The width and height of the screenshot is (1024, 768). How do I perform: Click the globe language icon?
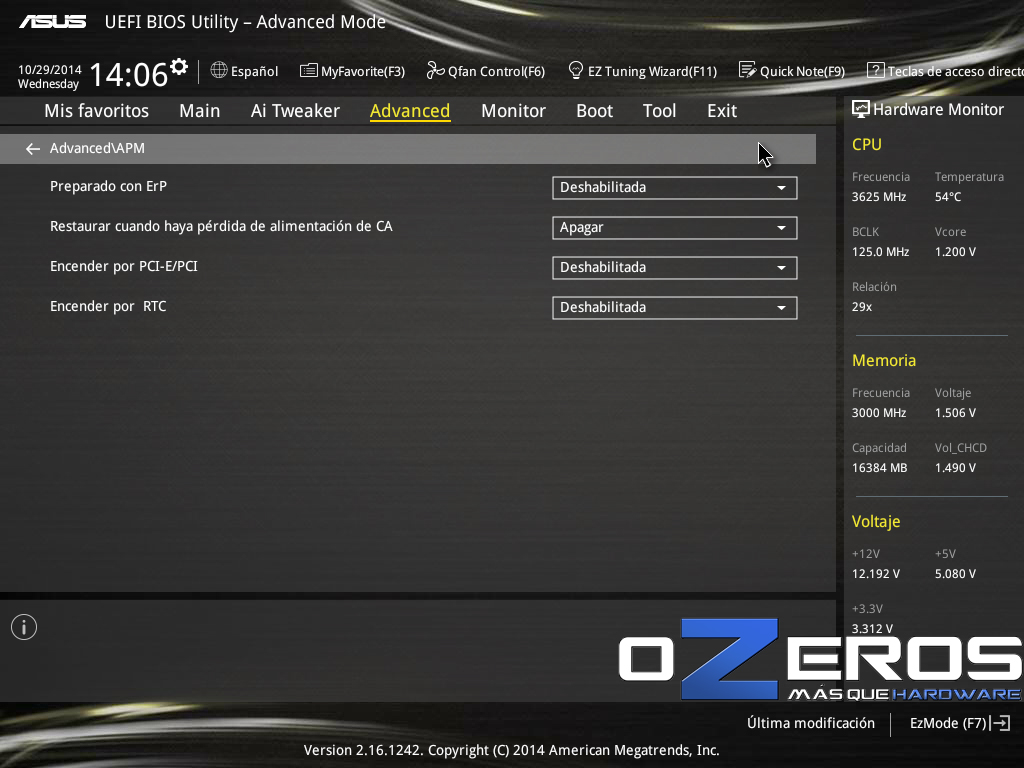point(219,70)
